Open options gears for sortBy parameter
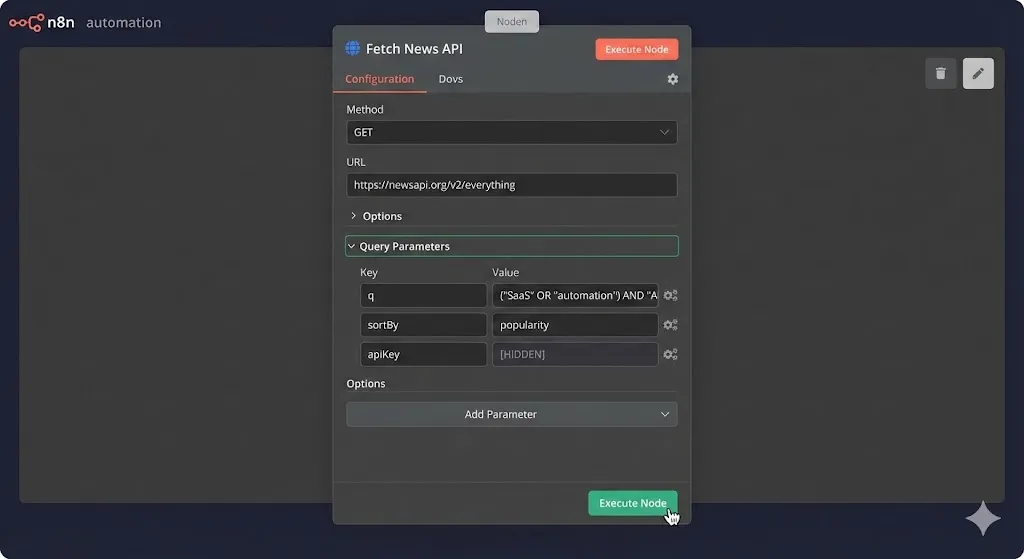The width and height of the screenshot is (1024, 559). pos(670,325)
